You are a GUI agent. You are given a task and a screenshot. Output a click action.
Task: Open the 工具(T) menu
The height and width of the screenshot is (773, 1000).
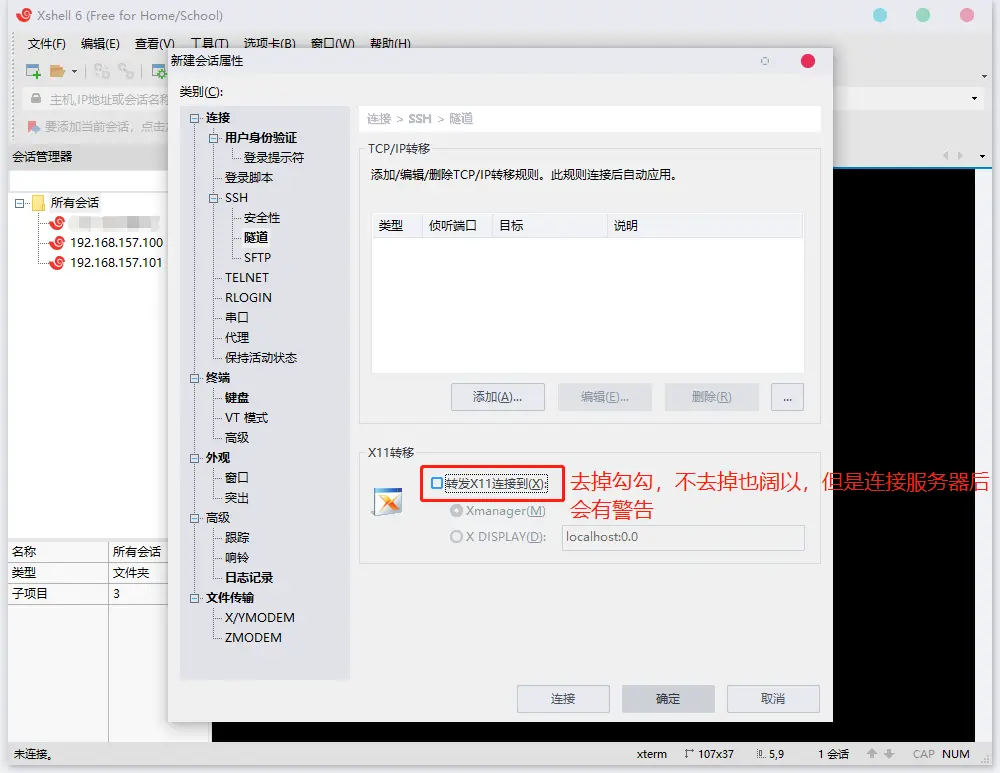209,43
